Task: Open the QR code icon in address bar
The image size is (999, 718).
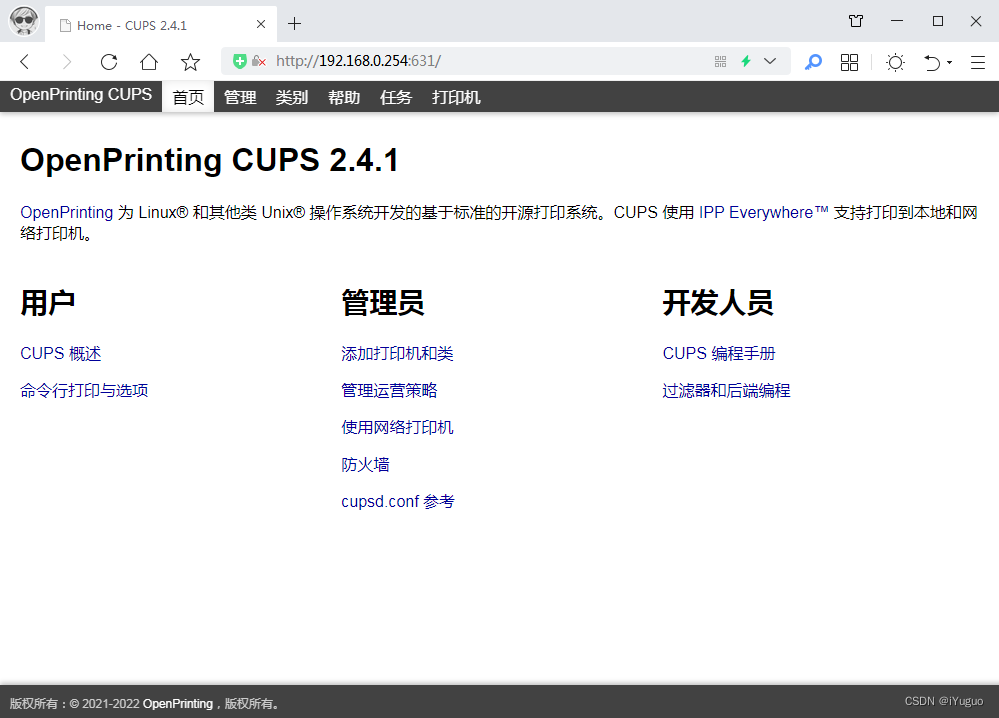Action: pyautogui.click(x=720, y=61)
